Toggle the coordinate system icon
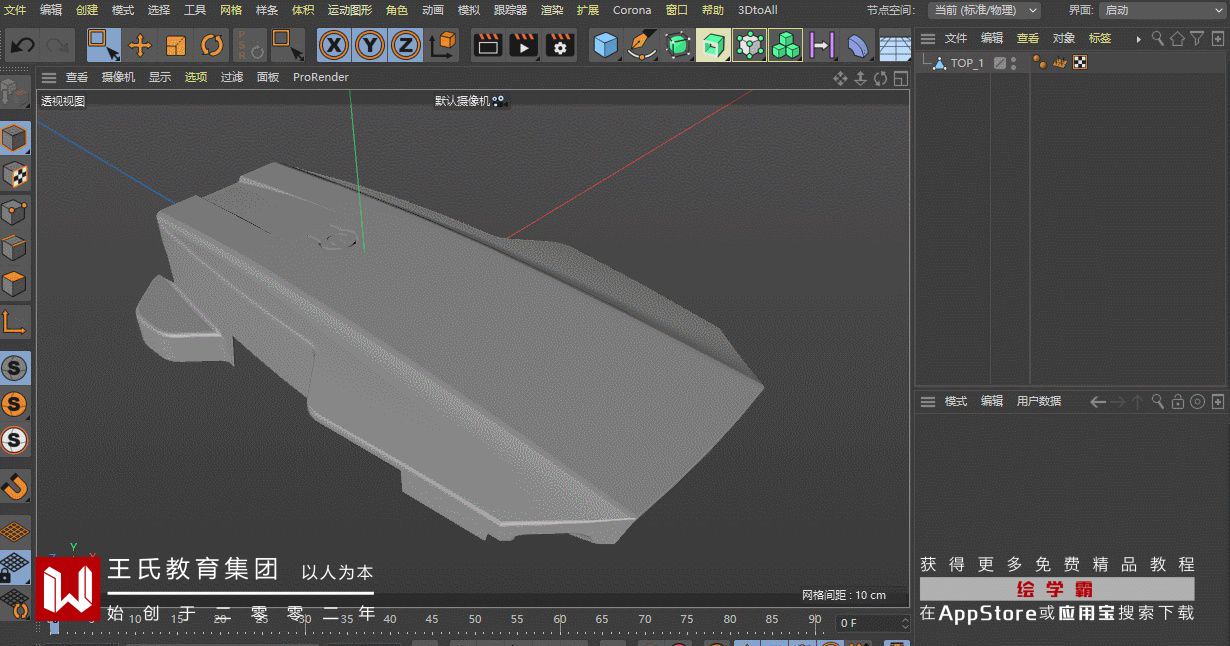Image resolution: width=1230 pixels, height=646 pixels. point(442,45)
